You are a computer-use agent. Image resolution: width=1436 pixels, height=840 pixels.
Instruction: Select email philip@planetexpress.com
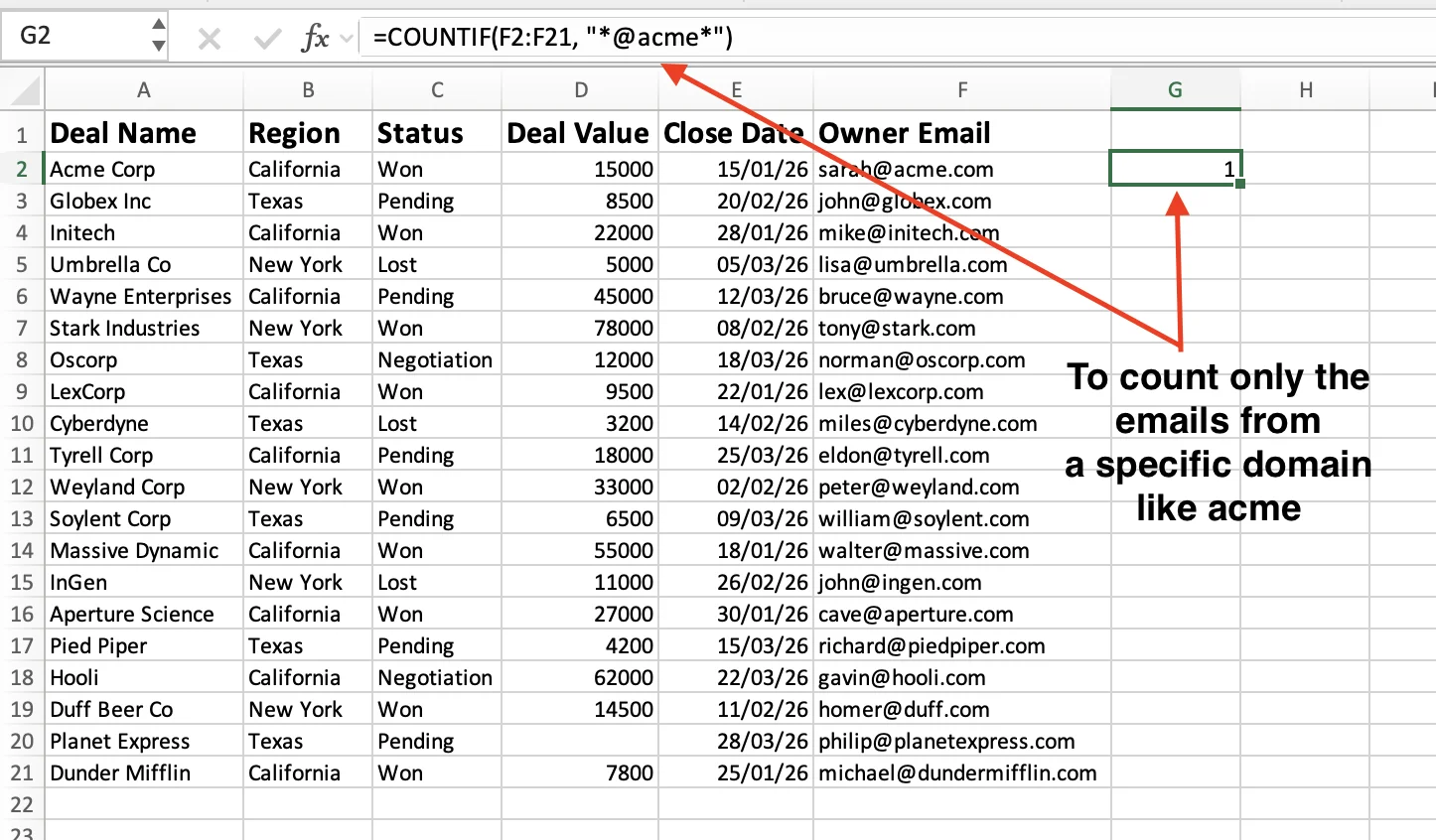pos(962,742)
